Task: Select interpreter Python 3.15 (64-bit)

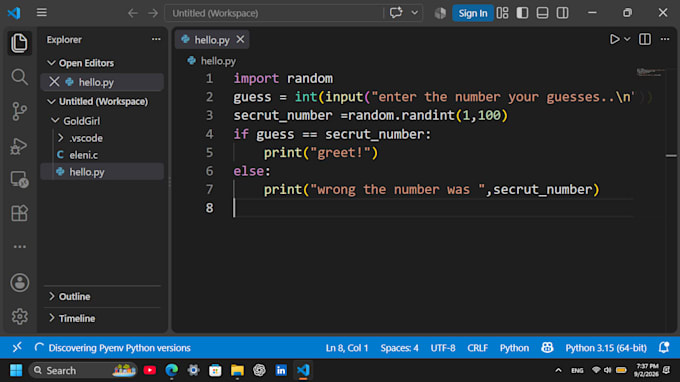Action: click(x=606, y=348)
